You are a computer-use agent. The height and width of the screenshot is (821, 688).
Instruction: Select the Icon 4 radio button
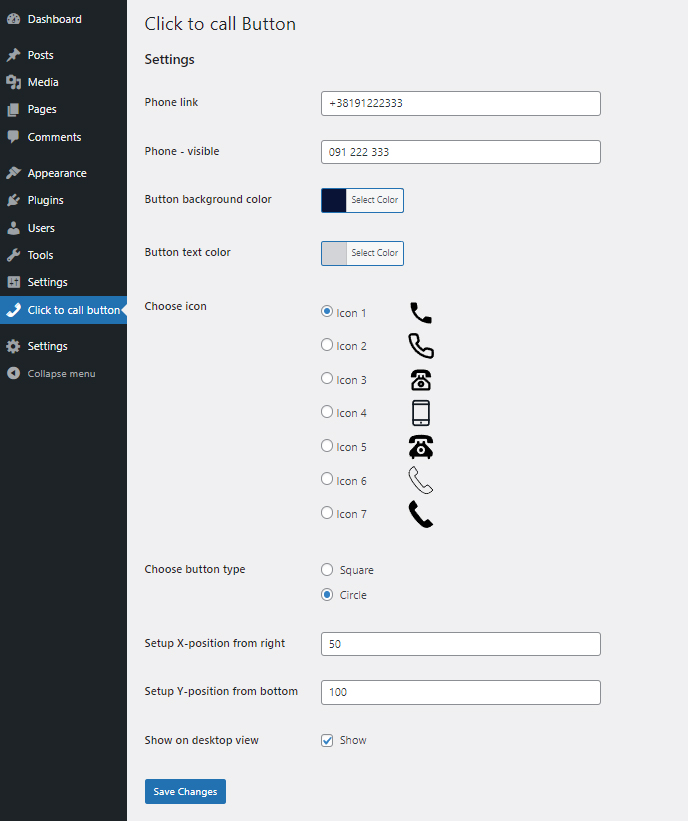[x=327, y=412]
